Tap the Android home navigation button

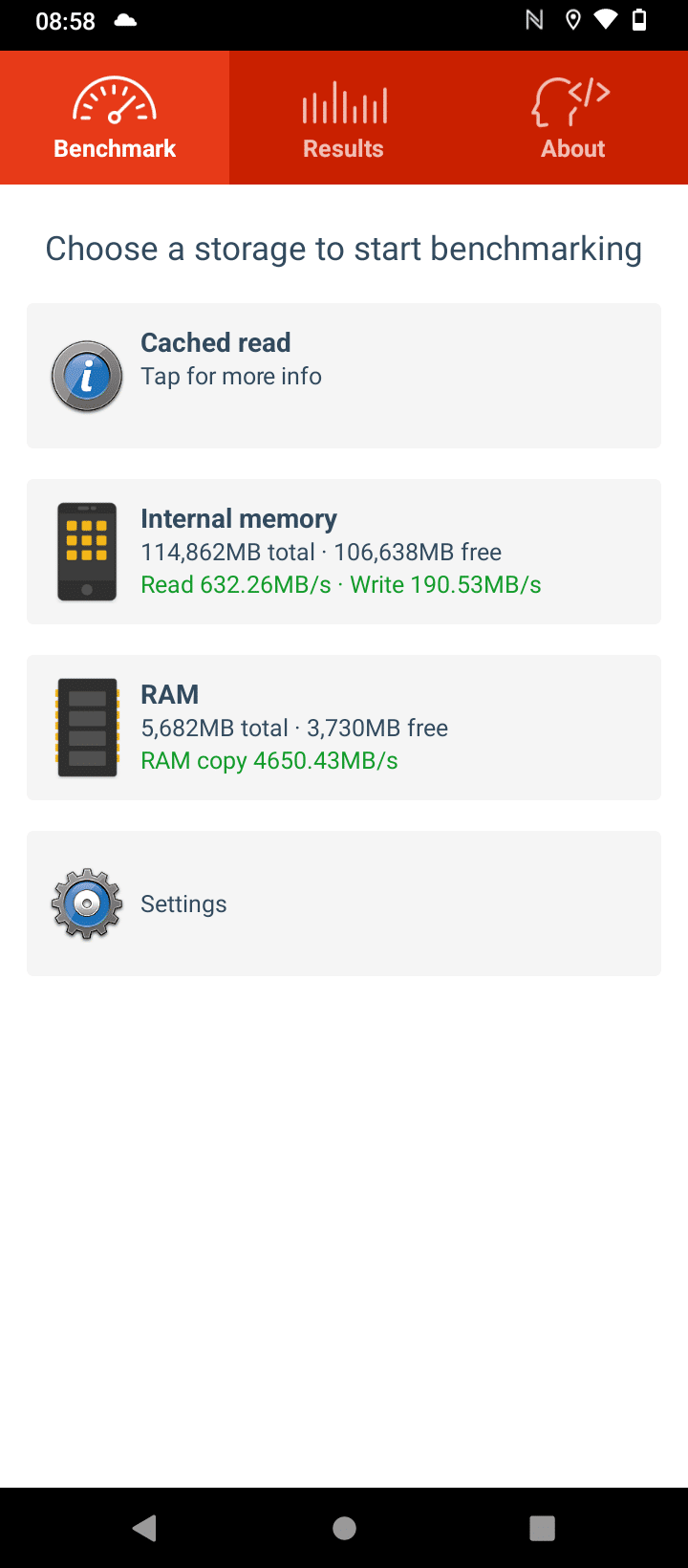pyautogui.click(x=344, y=1528)
